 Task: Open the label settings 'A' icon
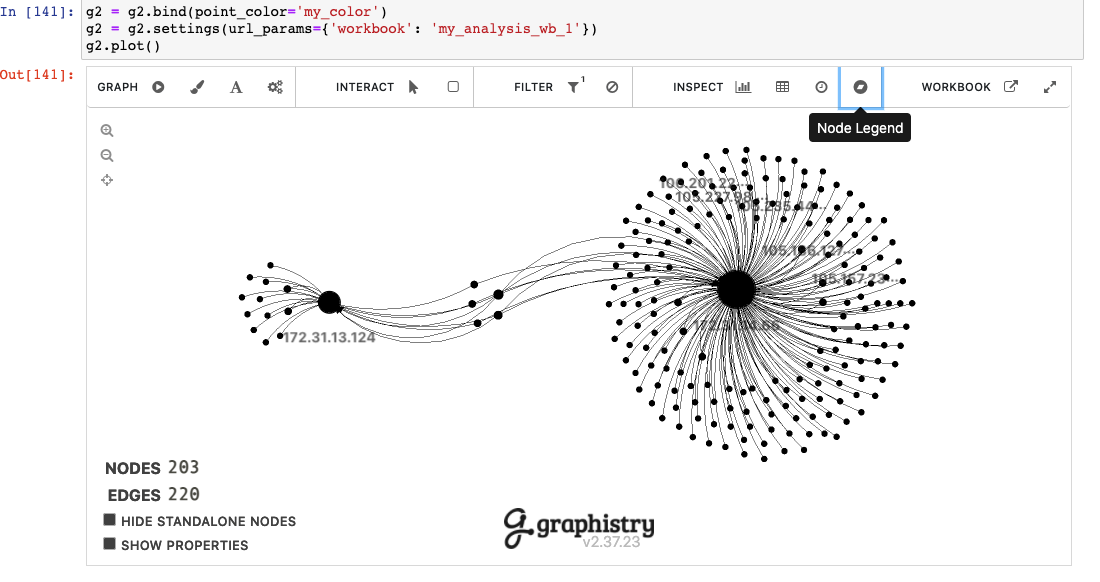tap(236, 87)
